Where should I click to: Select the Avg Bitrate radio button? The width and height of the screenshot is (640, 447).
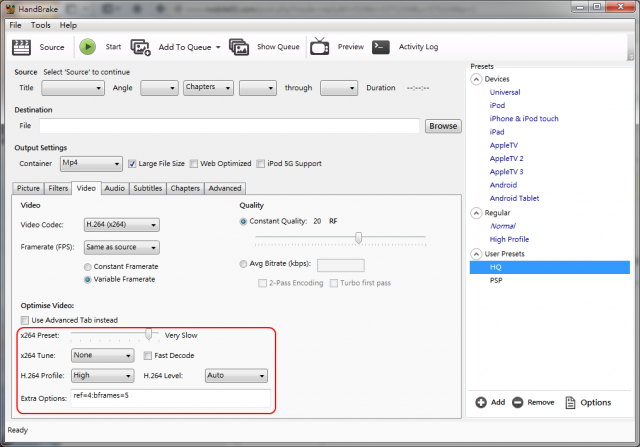coord(243,264)
